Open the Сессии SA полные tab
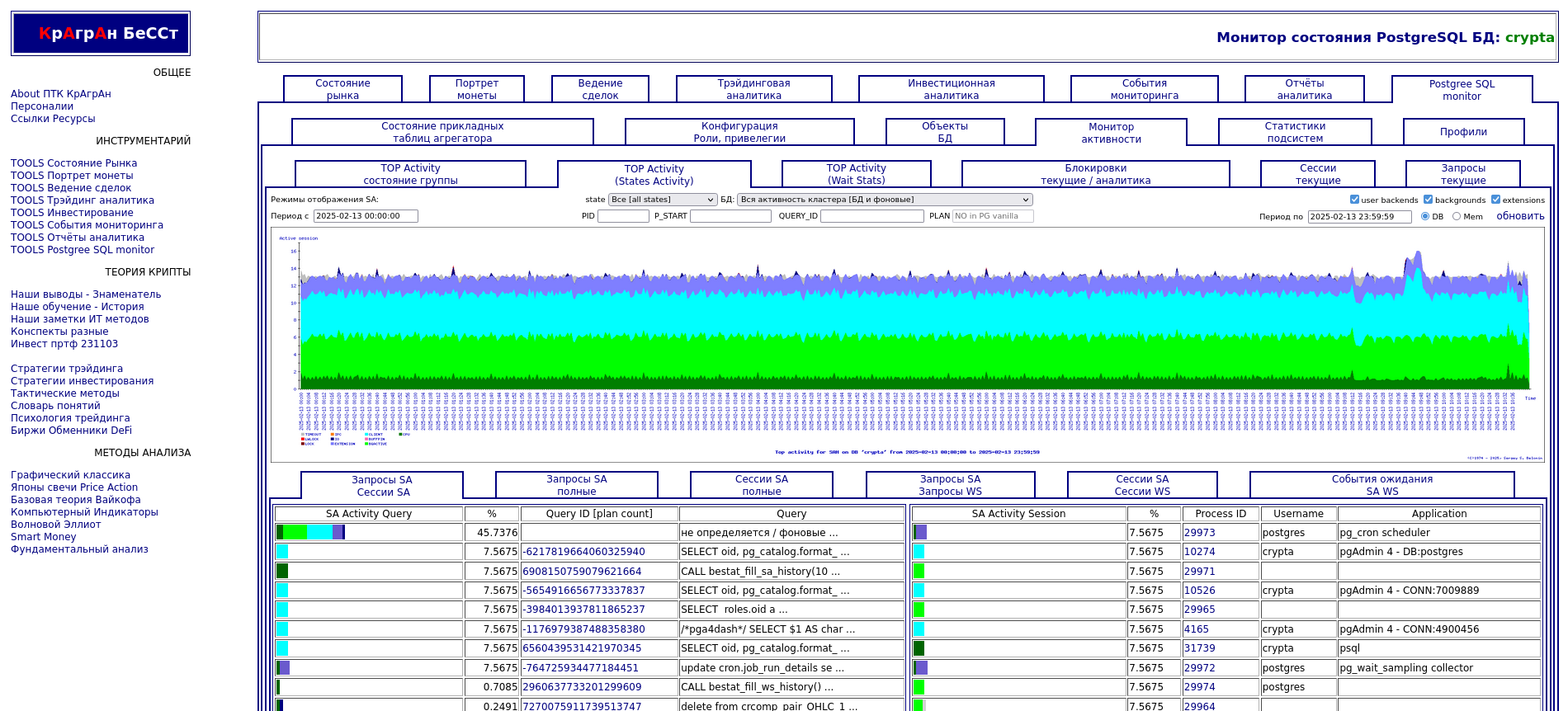This screenshot has width=1568, height=711. (x=761, y=485)
